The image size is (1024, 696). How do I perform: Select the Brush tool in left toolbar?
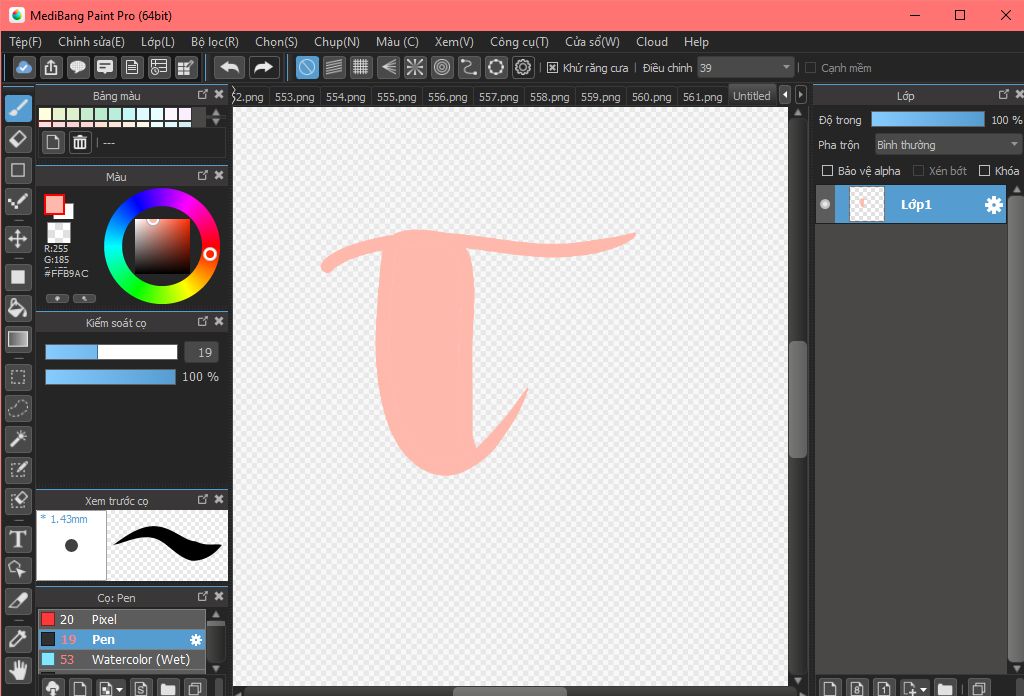pos(18,108)
